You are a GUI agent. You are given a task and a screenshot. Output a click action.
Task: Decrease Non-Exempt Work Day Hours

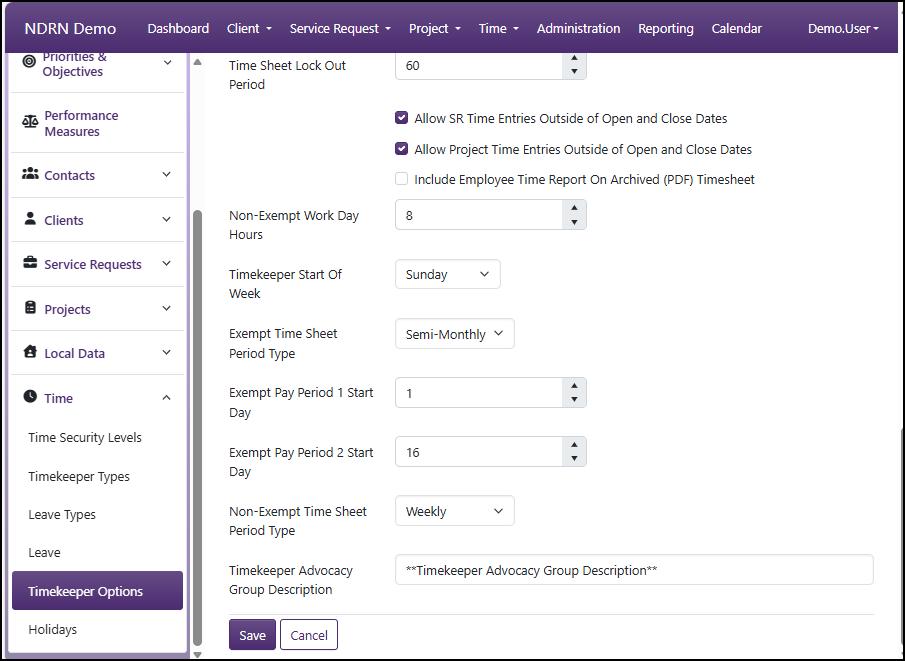[574, 222]
